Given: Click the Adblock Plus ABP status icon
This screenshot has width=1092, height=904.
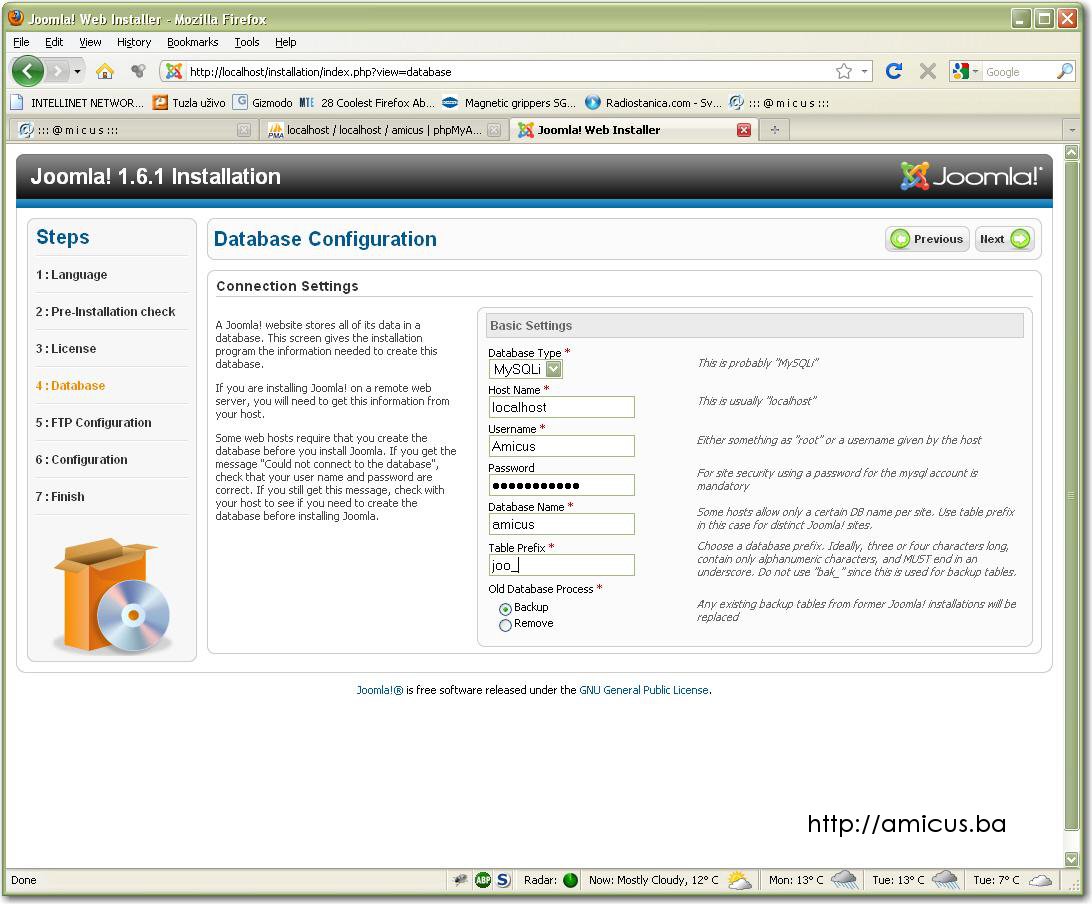Looking at the screenshot, I should pyautogui.click(x=483, y=880).
